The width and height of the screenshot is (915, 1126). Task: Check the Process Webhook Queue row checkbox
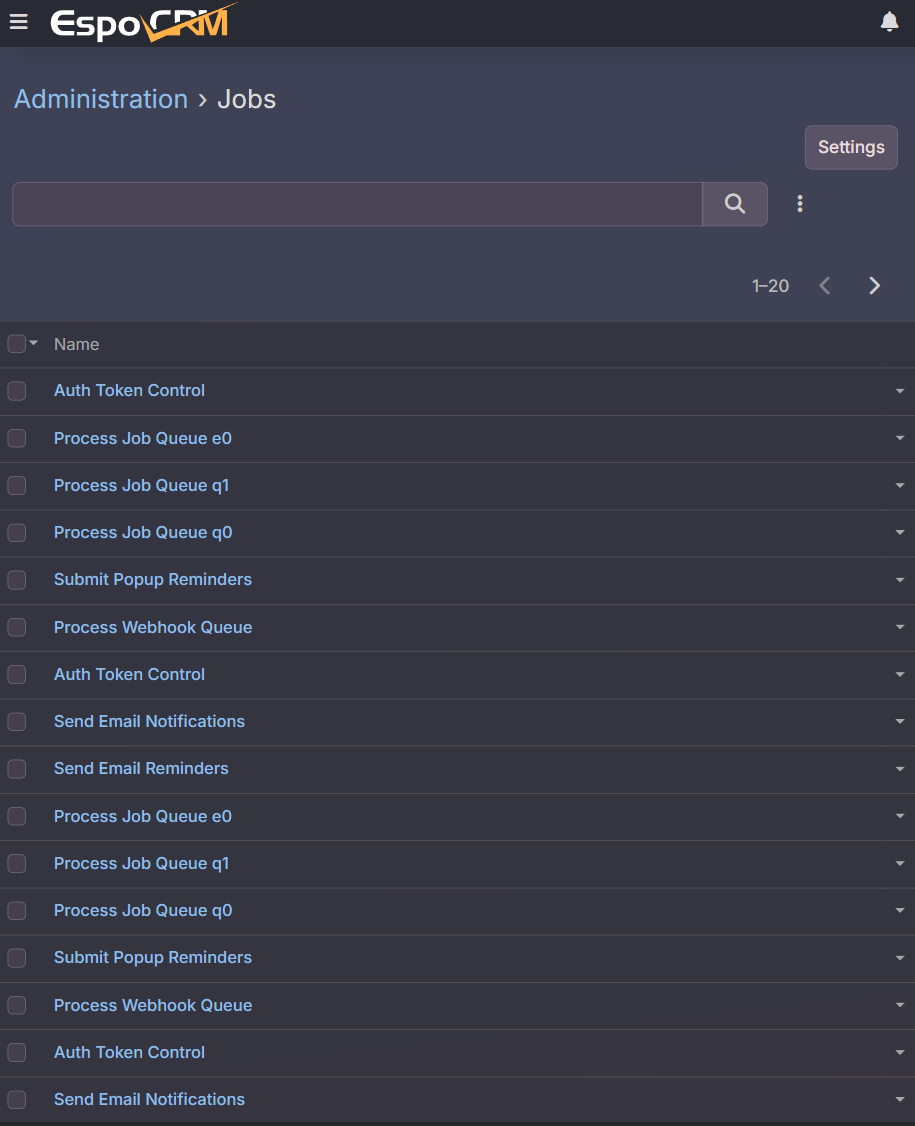[x=17, y=627]
